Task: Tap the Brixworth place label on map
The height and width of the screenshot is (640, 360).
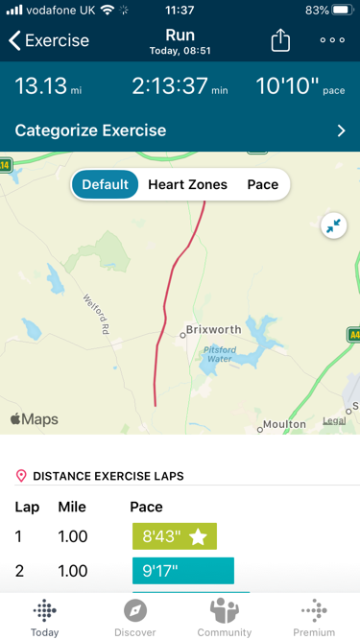Action: (213, 329)
